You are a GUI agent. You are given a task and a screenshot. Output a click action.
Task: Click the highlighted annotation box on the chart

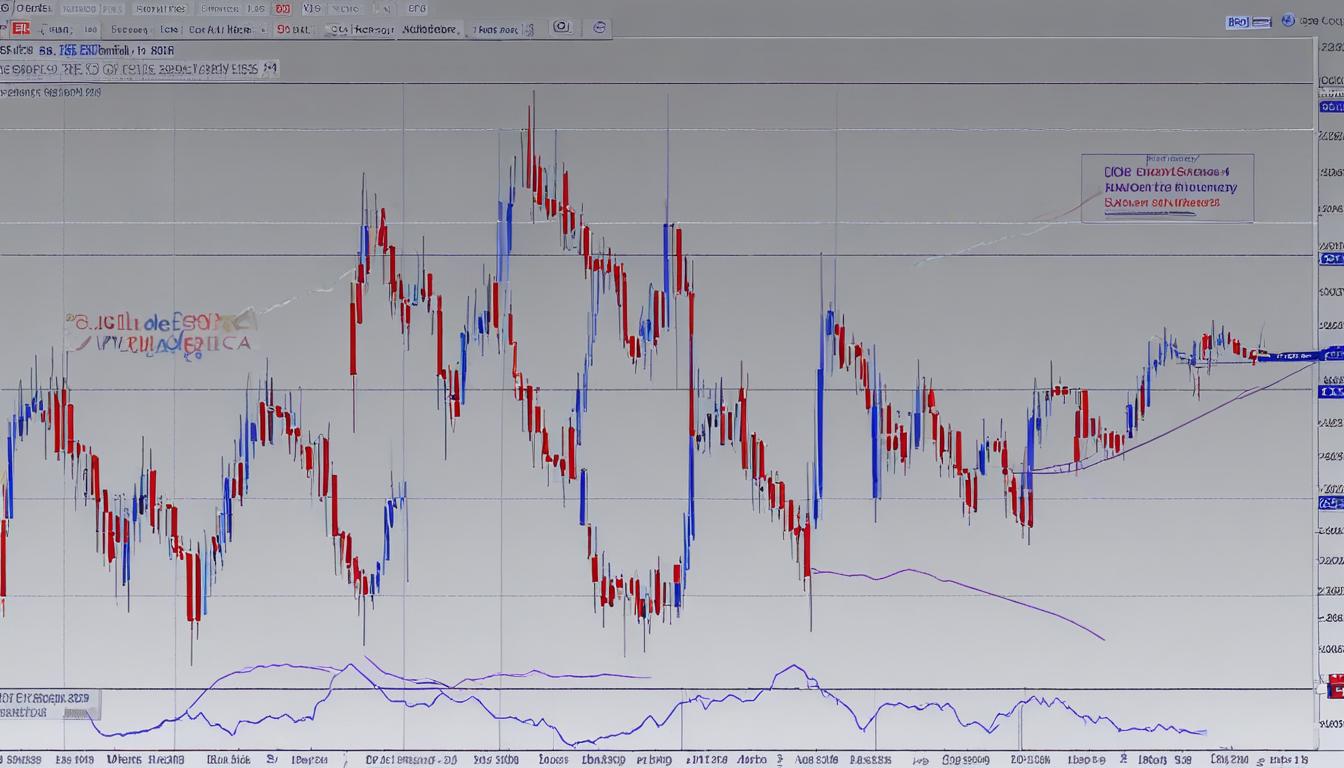pos(1167,188)
